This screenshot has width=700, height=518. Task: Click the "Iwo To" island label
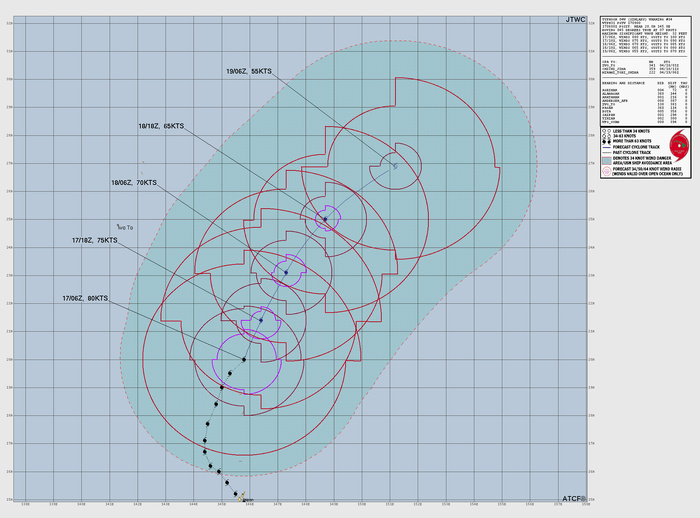[x=124, y=227]
